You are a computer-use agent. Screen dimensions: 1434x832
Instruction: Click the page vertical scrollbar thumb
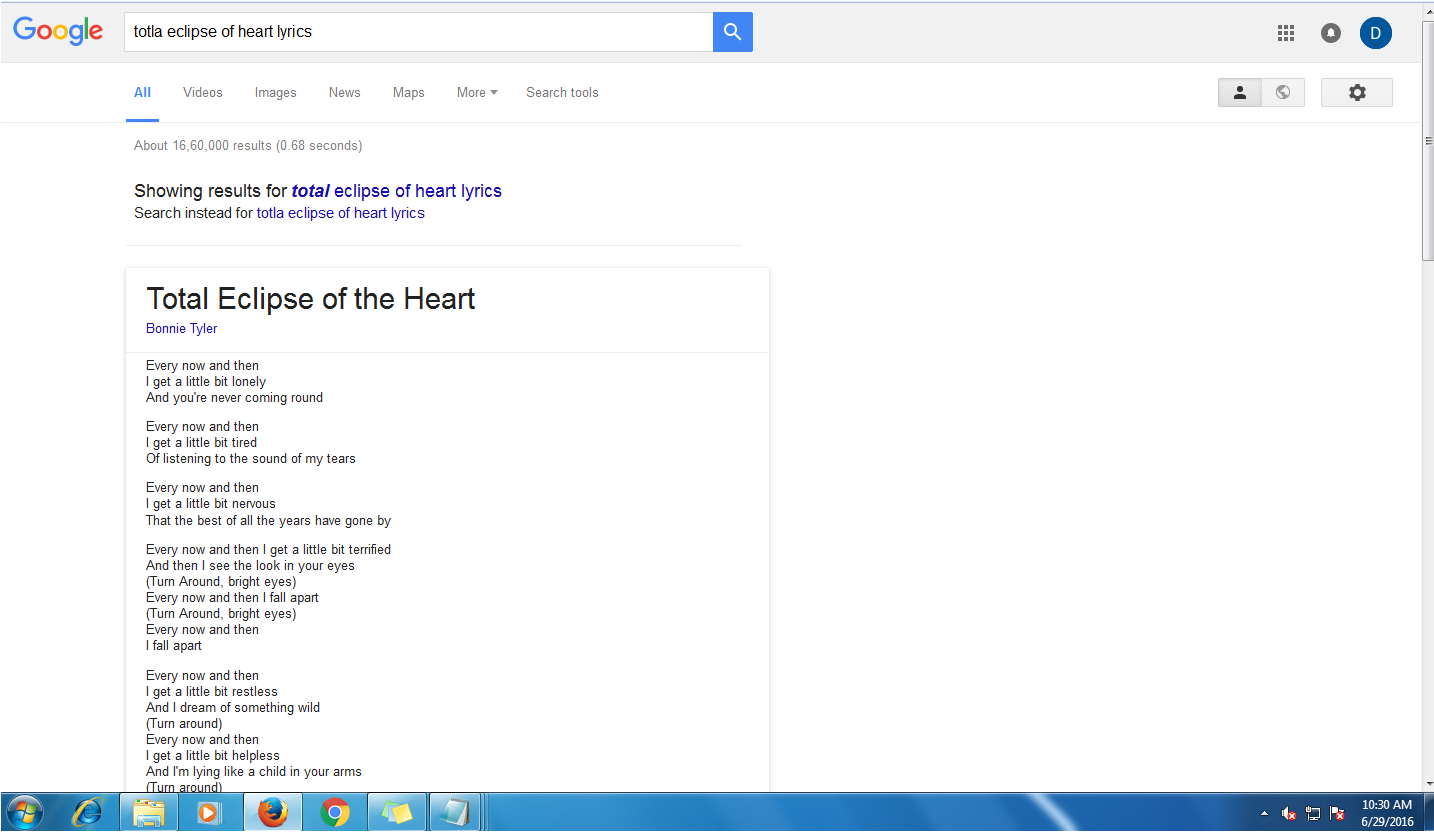[1428, 140]
